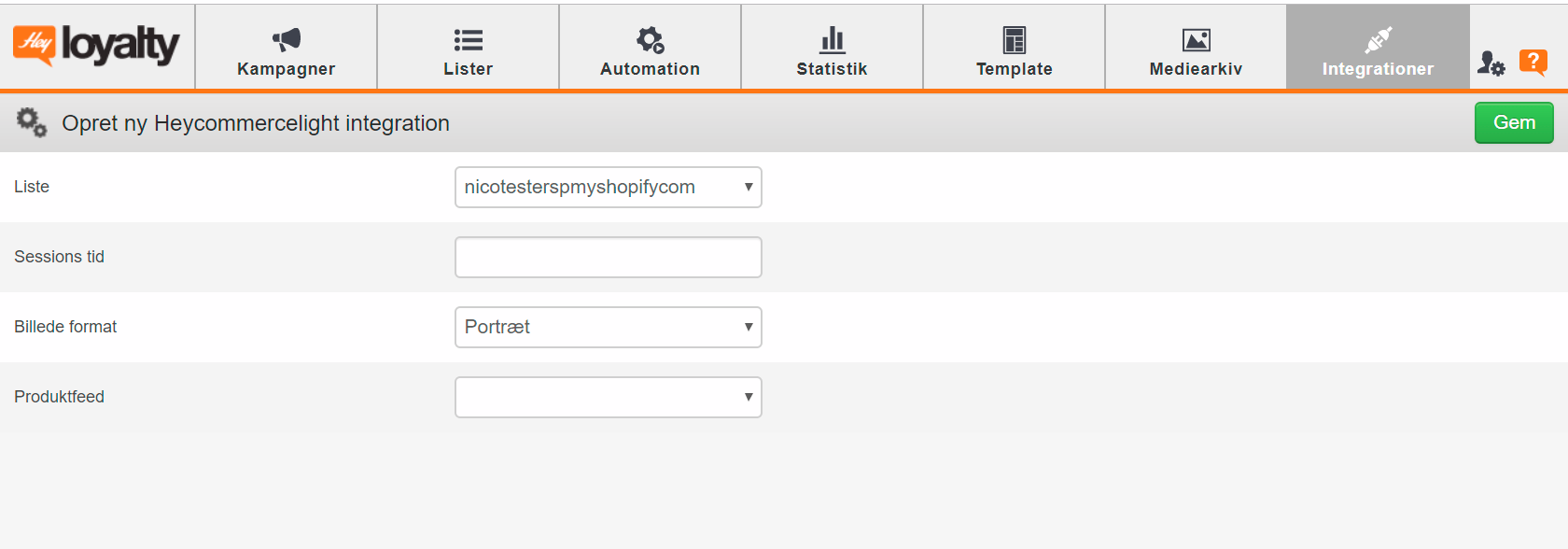Viewport: 1568px width, 549px height.
Task: Open user settings icon with gear
Action: pos(1491,63)
